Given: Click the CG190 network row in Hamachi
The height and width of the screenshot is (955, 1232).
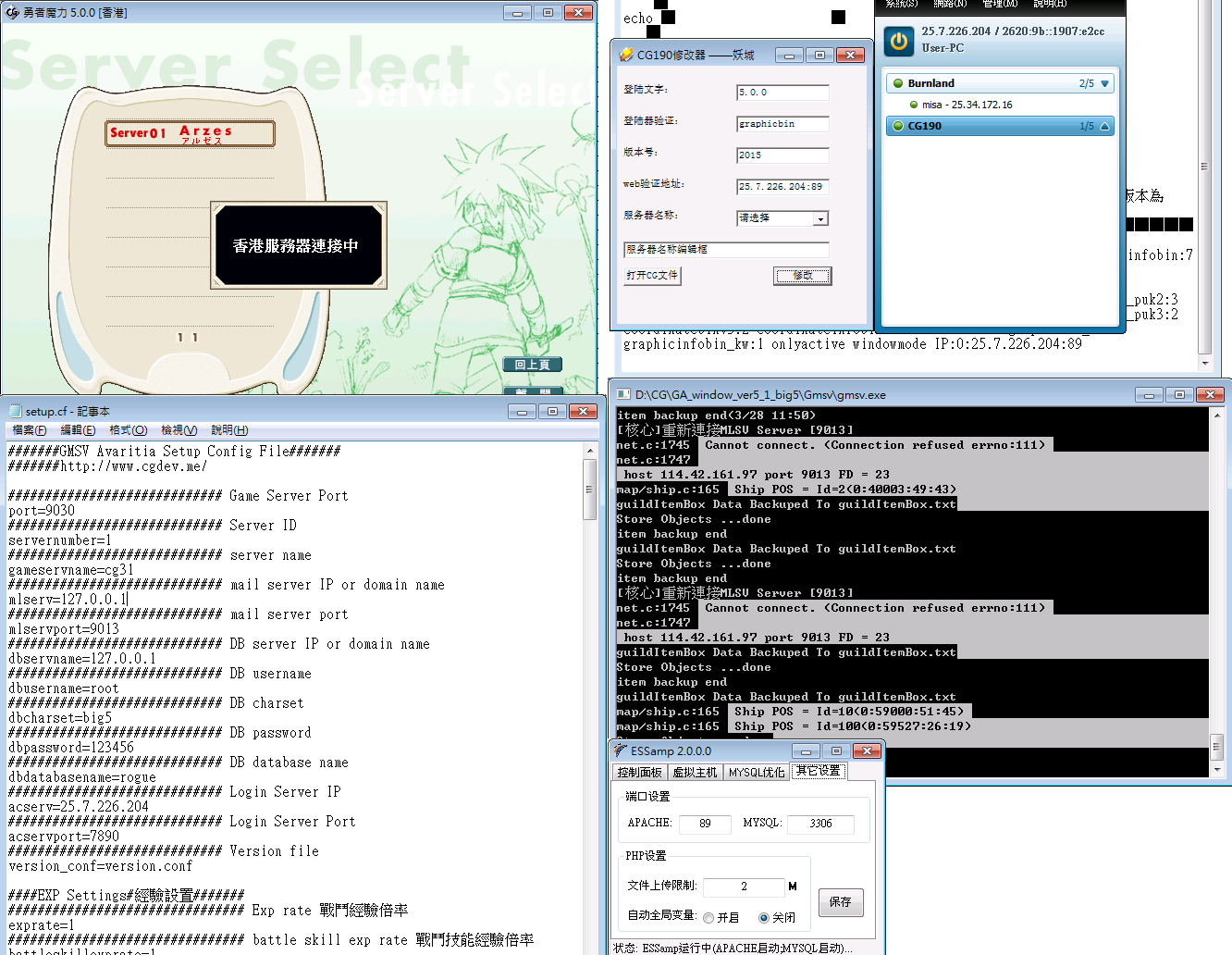Looking at the screenshot, I should [x=1000, y=126].
